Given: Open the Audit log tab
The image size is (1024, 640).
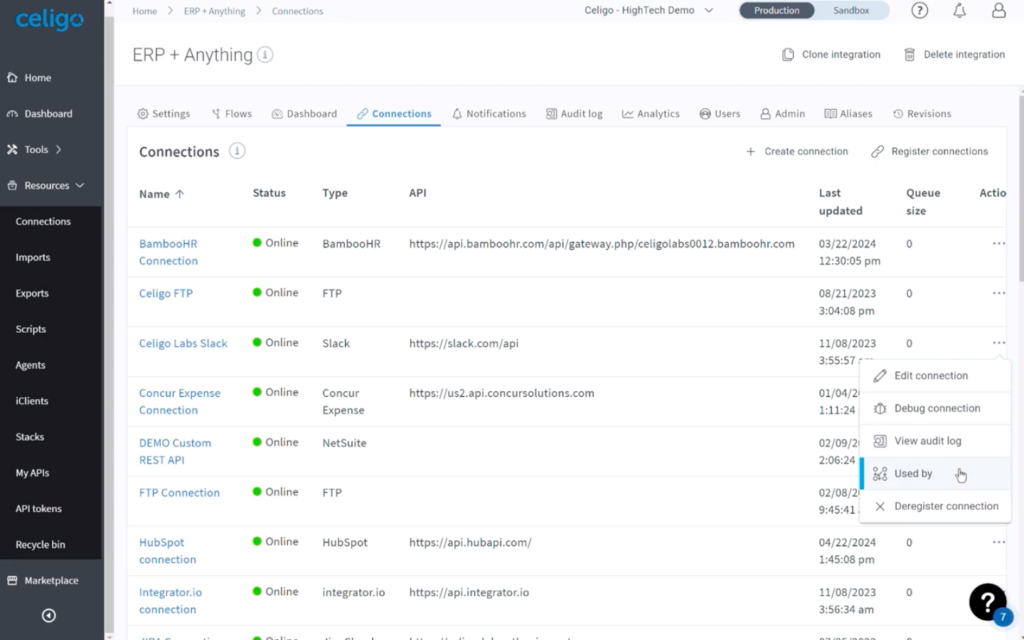Looking at the screenshot, I should 574,114.
